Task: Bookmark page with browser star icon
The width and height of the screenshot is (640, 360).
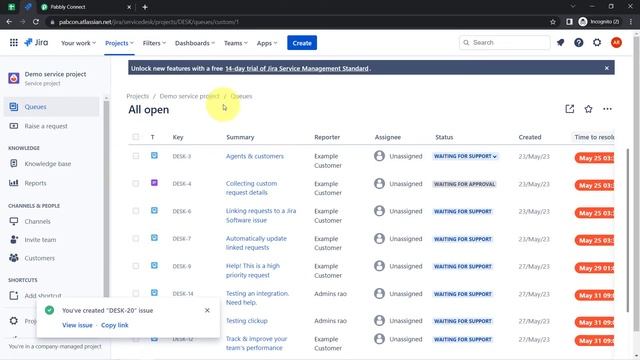Action: coord(553,22)
